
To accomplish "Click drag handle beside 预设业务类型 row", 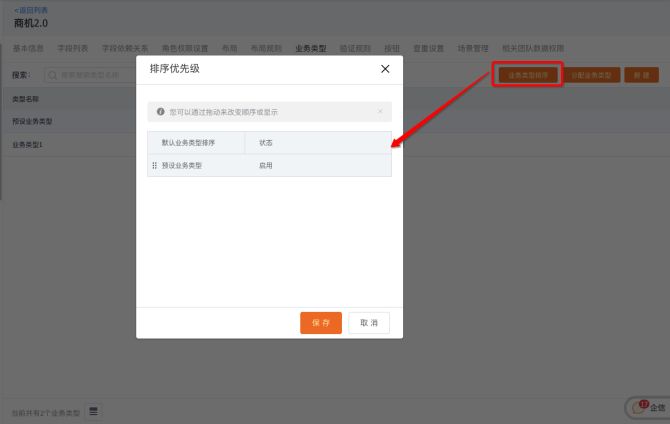I will 154,165.
